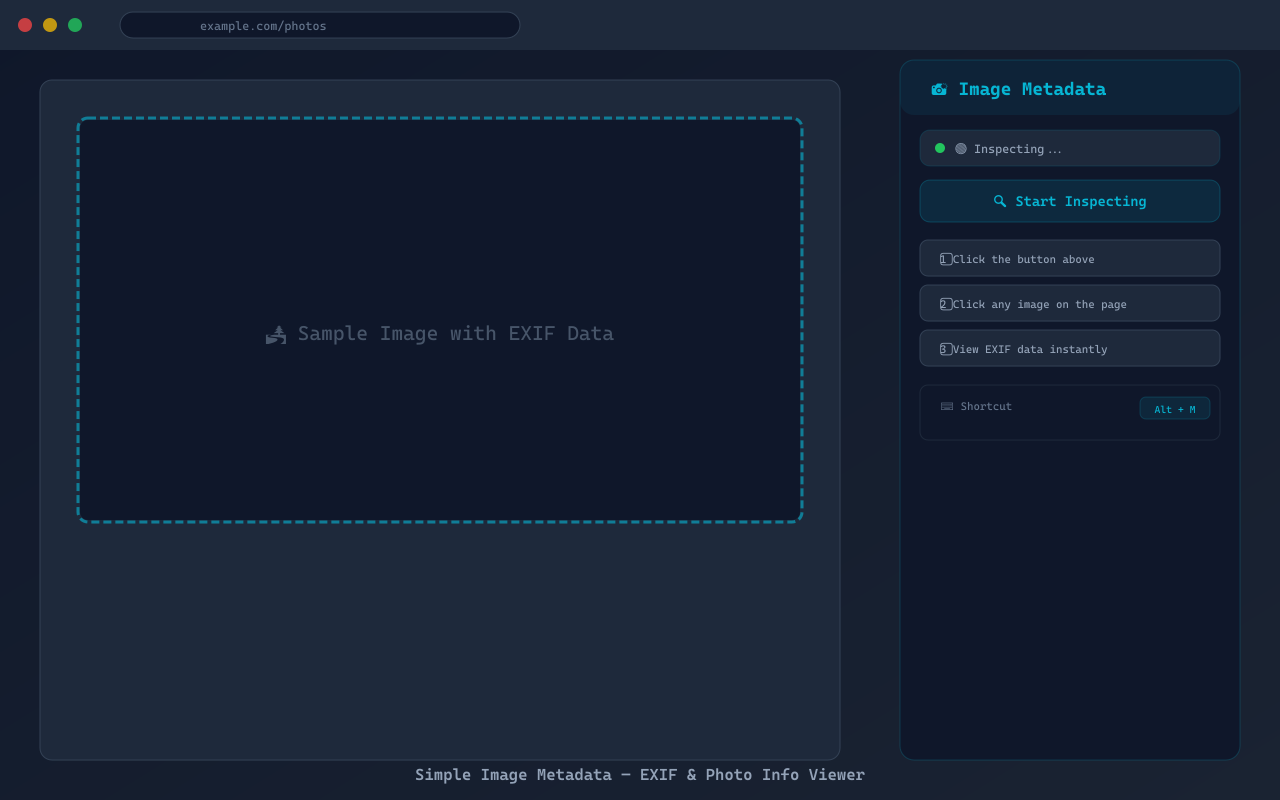
Task: Click the green status dot in the inspecting indicator
Action: (x=939, y=147)
